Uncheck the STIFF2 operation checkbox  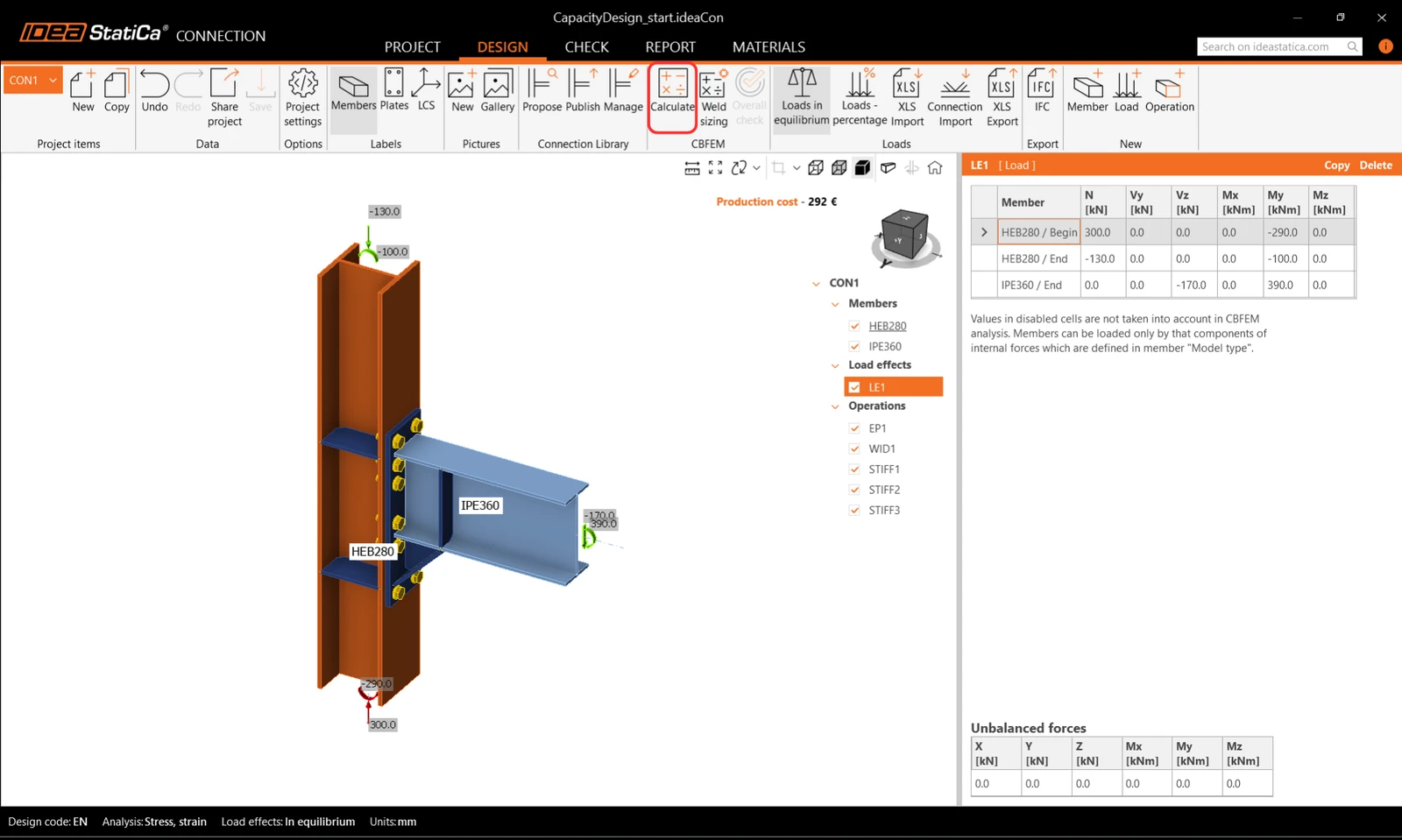tap(854, 490)
